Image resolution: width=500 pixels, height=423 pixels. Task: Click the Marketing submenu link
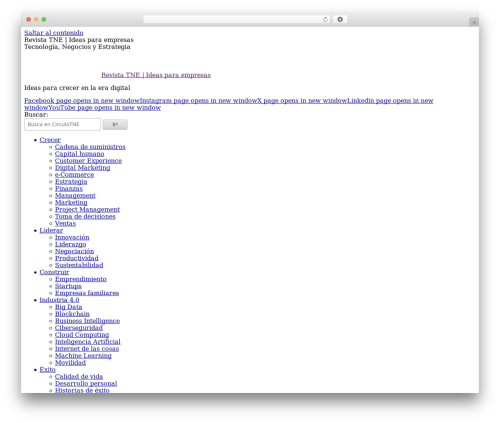pyautogui.click(x=71, y=203)
